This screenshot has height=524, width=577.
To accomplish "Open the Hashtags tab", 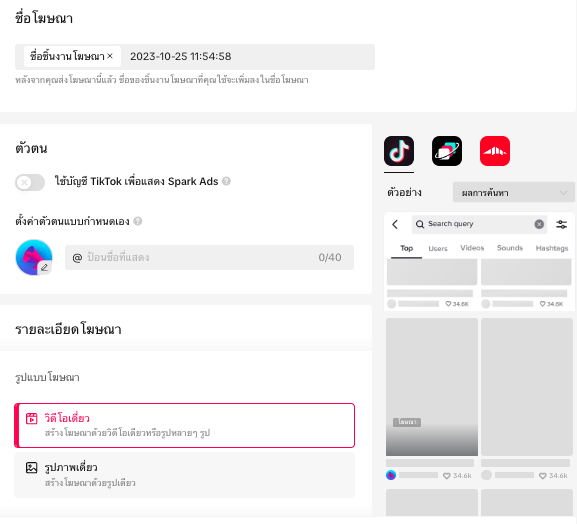I will click(x=552, y=248).
